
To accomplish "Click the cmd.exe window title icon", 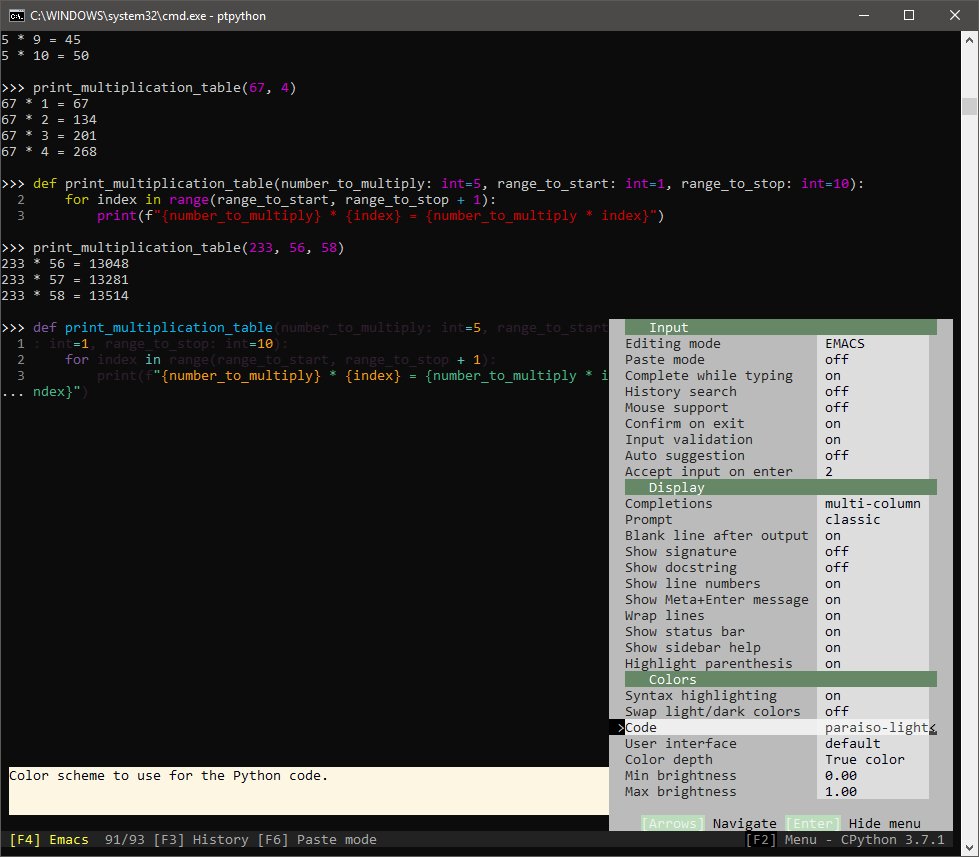I will click(17, 16).
